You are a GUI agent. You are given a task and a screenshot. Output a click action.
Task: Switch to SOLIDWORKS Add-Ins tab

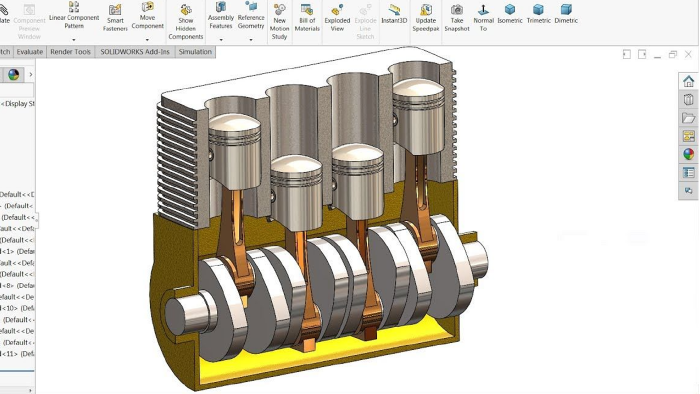pos(135,52)
